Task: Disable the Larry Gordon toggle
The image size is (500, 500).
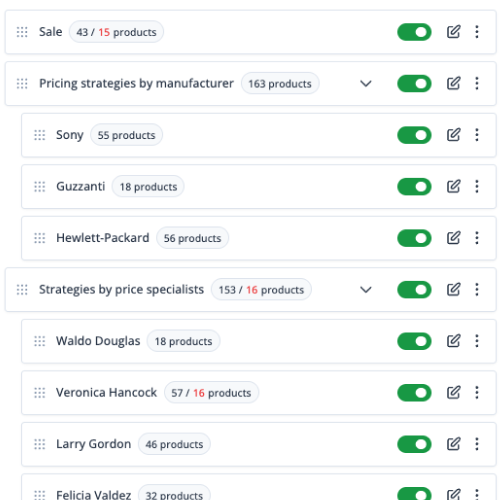Action: point(414,444)
